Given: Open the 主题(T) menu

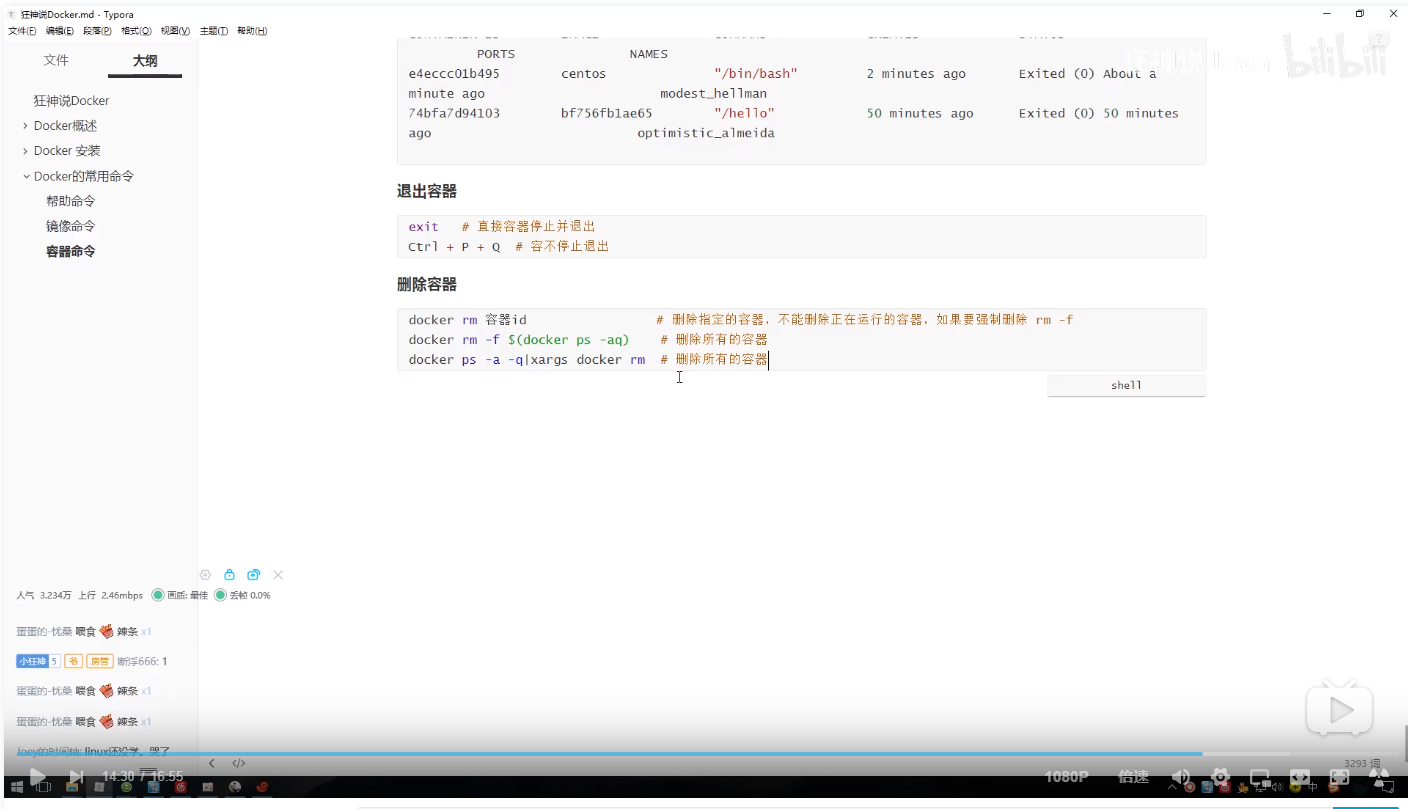Looking at the screenshot, I should (213, 31).
